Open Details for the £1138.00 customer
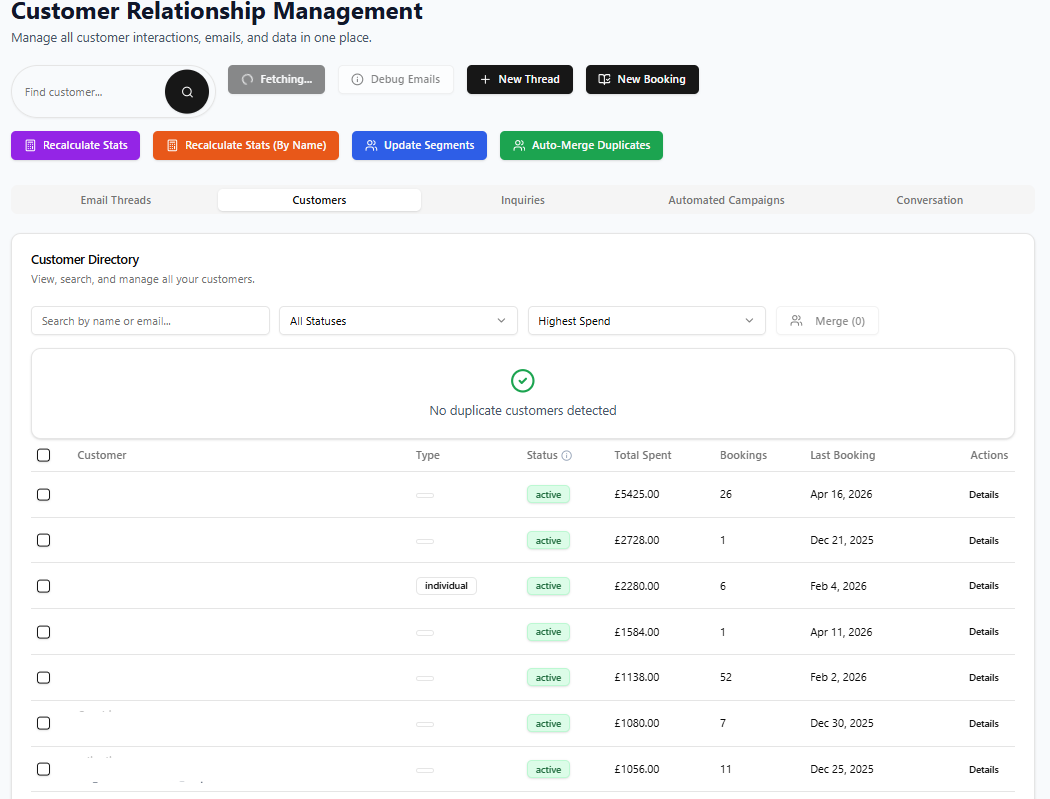Screen dimensions: 1050x799 (984, 678)
